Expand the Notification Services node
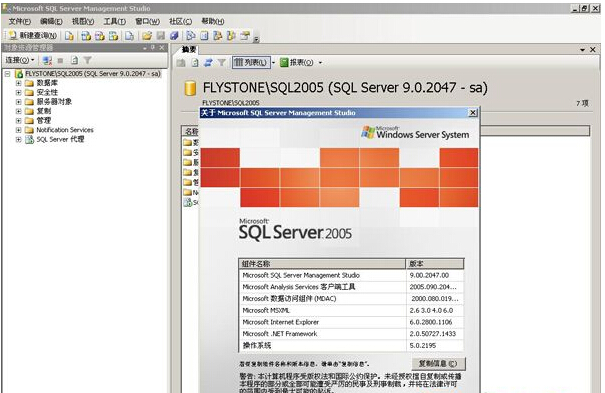The height and width of the screenshot is (393, 605). coord(18,130)
